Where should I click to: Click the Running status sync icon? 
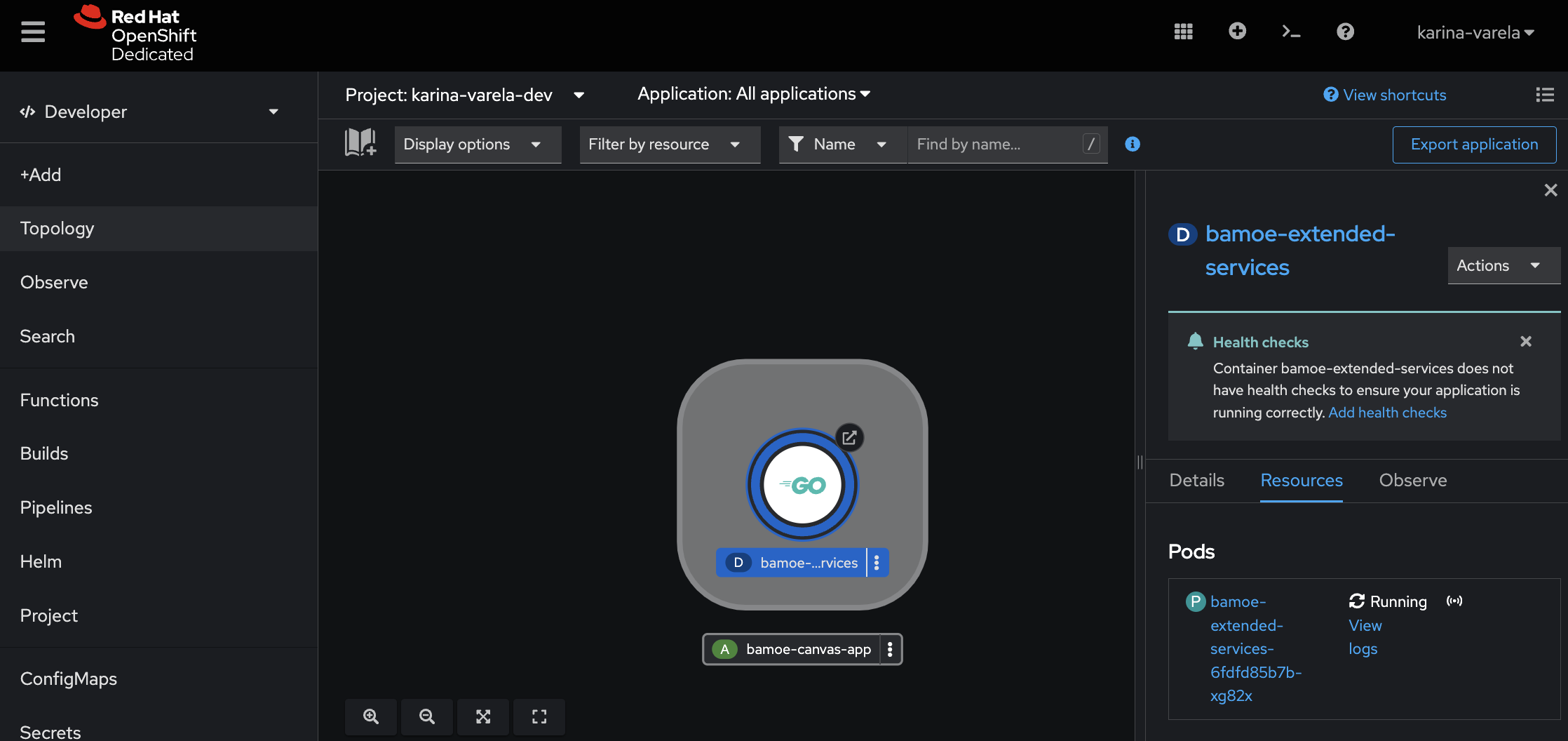pos(1357,601)
